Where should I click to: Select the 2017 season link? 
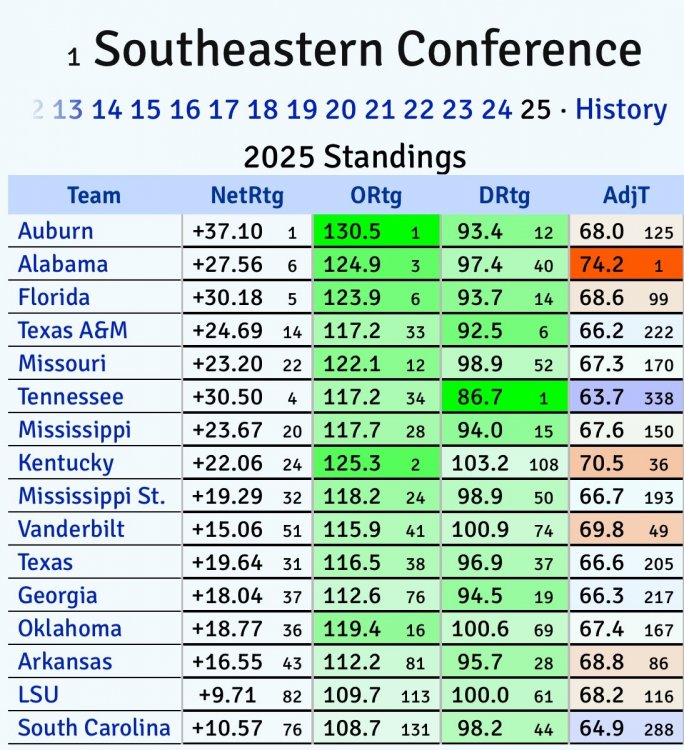[x=224, y=109]
